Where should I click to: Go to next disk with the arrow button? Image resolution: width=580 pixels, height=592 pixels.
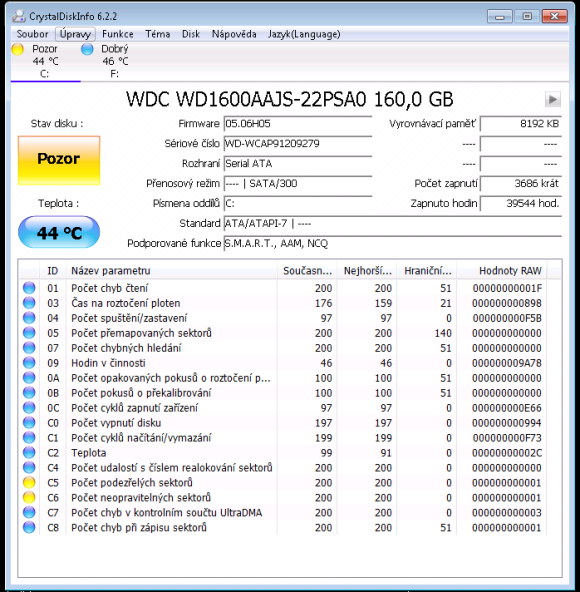tap(552, 99)
